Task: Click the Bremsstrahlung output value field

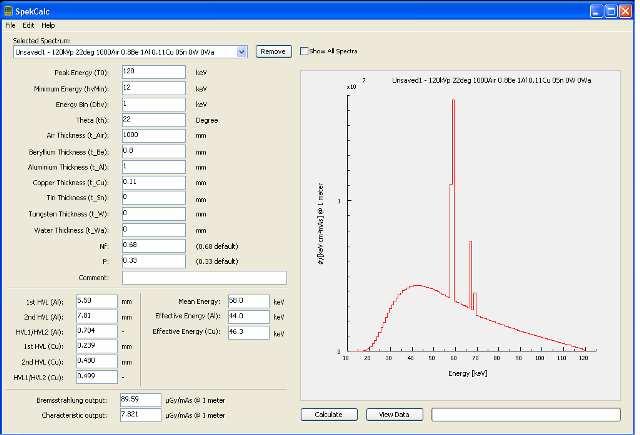Action: click(x=141, y=400)
